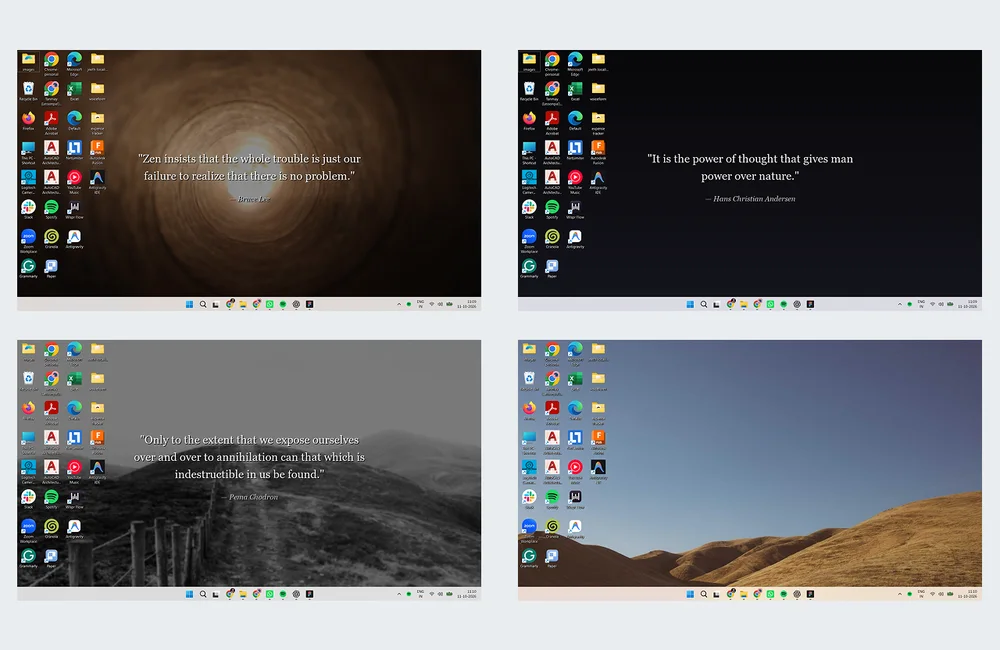Open Start menu on the Pema Chodron desktop taskbar
Image resolution: width=1000 pixels, height=650 pixels.
tap(189, 594)
